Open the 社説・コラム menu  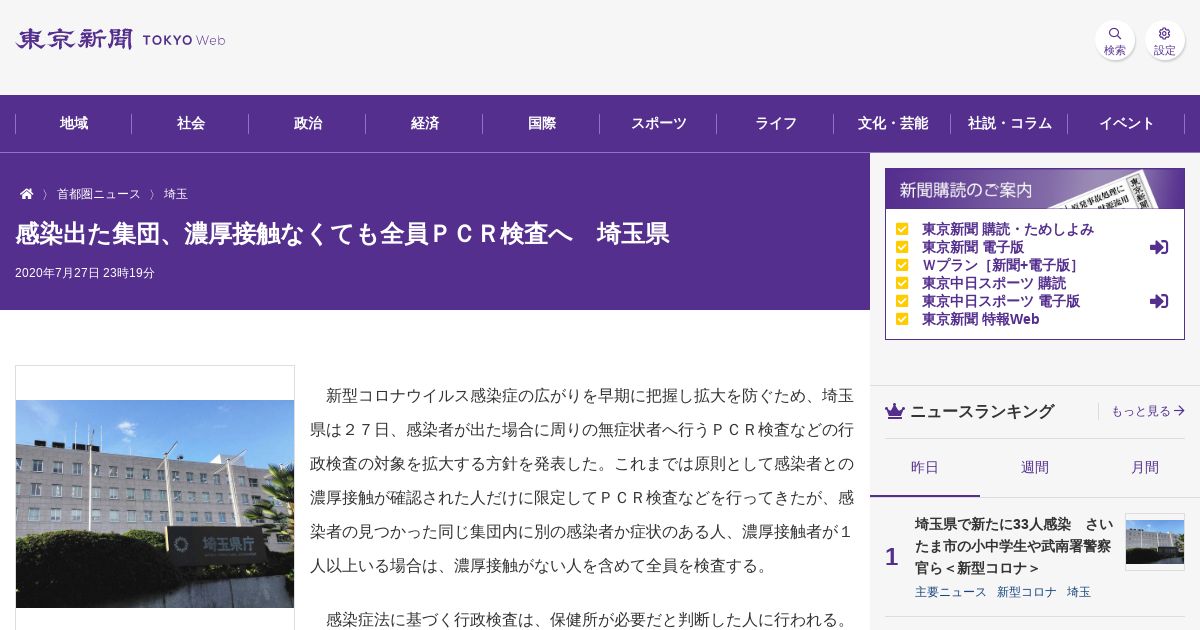(1010, 123)
